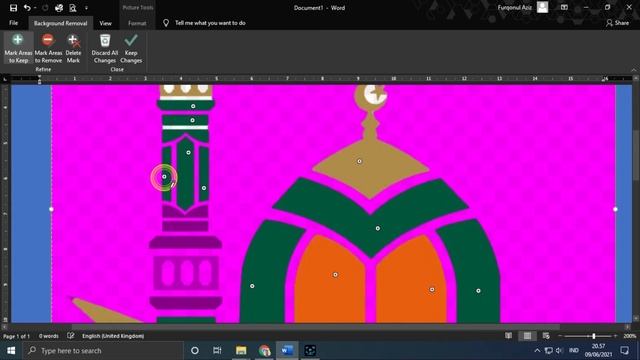Click the network icon in system tray
The height and width of the screenshot is (360, 640).
tap(549, 351)
